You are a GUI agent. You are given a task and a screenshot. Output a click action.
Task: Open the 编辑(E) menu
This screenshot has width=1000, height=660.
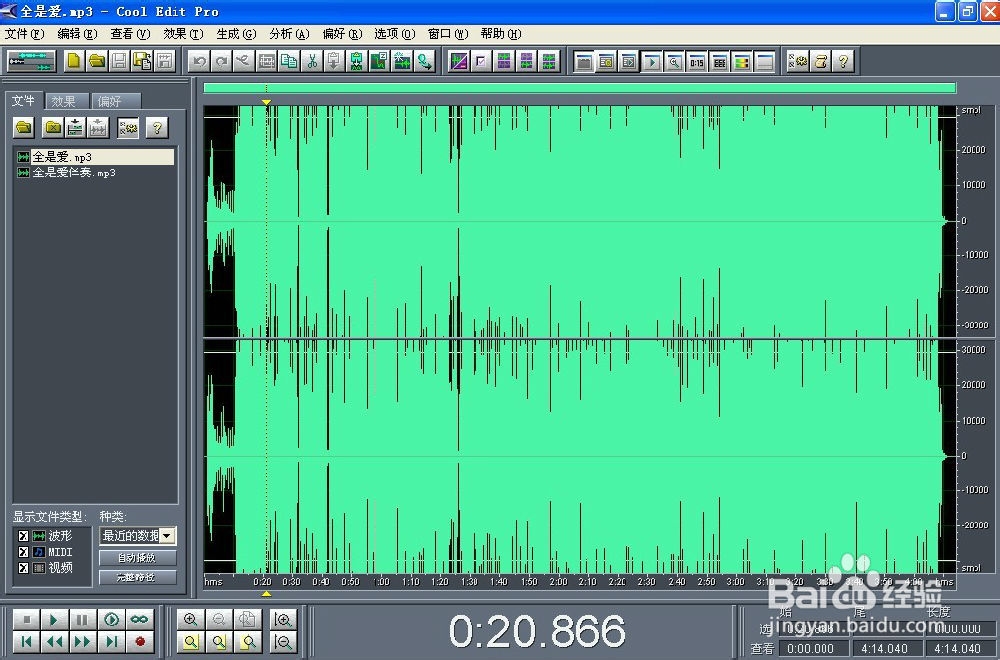click(x=77, y=34)
